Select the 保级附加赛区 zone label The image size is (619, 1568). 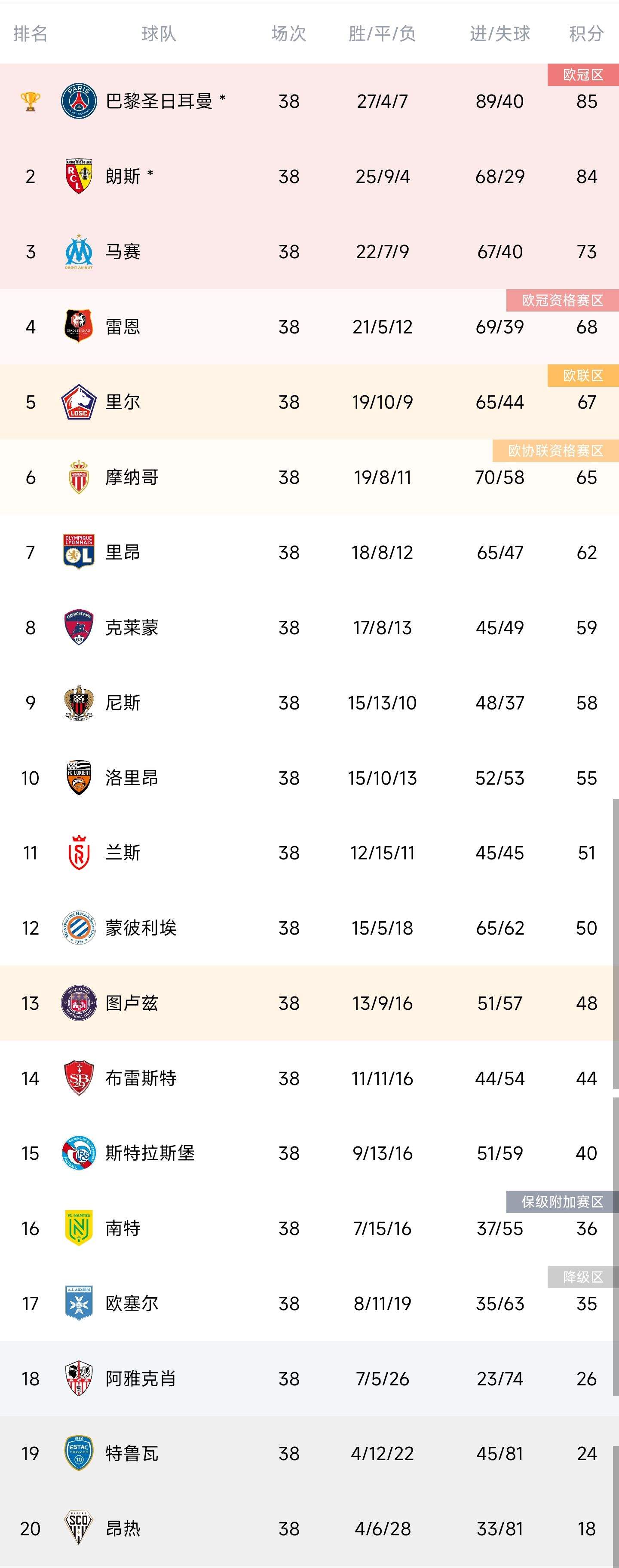point(562,1201)
